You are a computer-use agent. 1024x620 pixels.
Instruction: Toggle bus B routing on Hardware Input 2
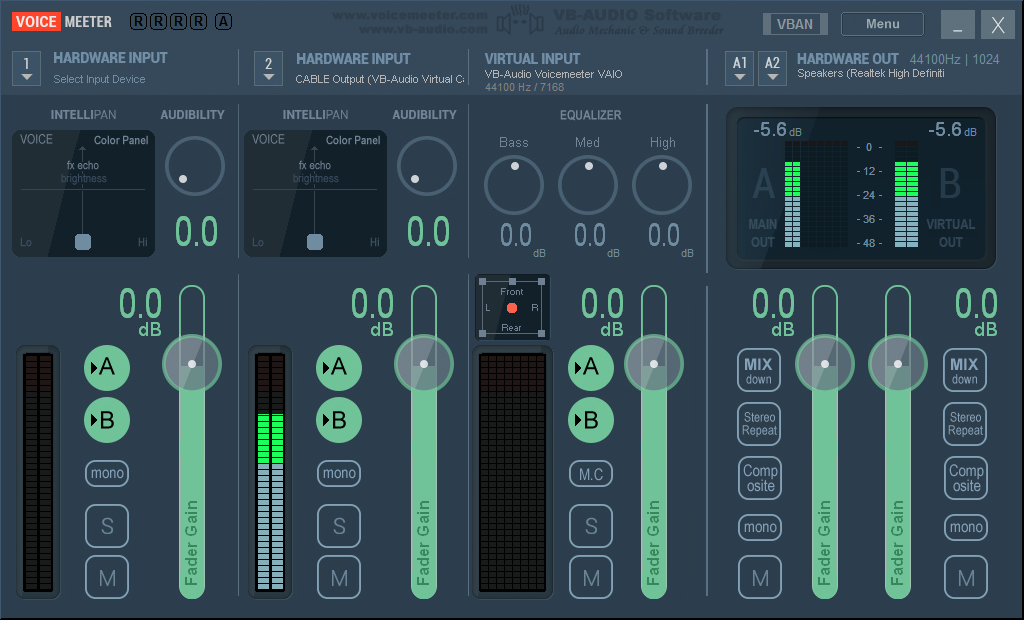click(339, 420)
